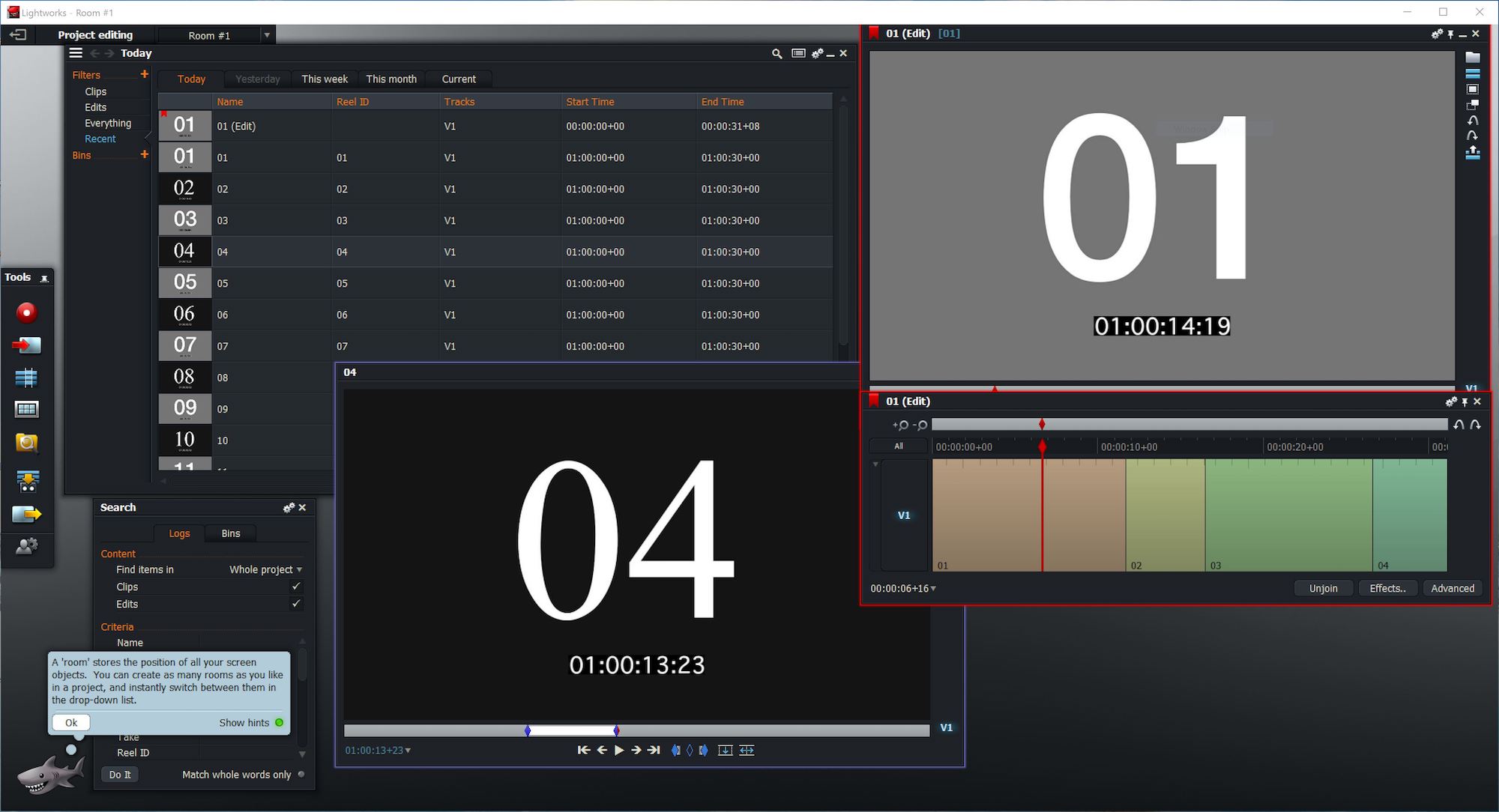Toggle Clips checkbox in Search panel
Screen dimensions: 1499x812
click(297, 587)
